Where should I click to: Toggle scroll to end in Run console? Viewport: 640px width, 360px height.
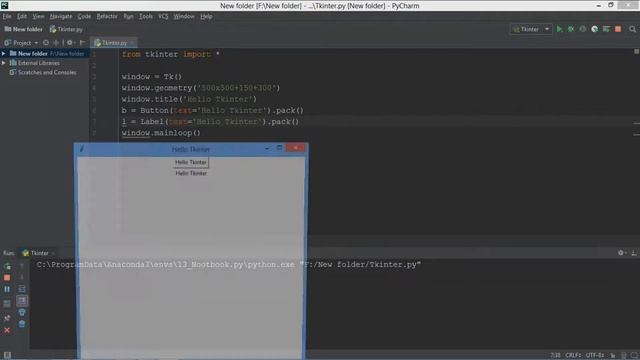pyautogui.click(x=22, y=301)
